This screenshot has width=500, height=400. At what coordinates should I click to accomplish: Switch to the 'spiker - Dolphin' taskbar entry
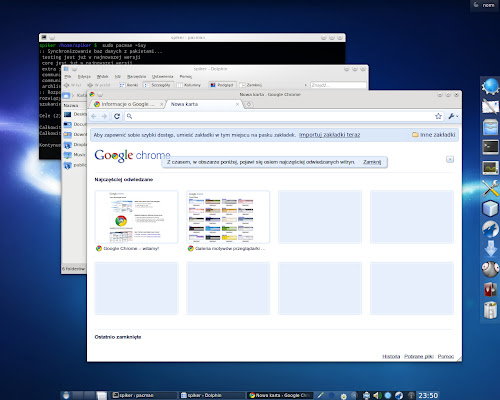pyautogui.click(x=212, y=395)
